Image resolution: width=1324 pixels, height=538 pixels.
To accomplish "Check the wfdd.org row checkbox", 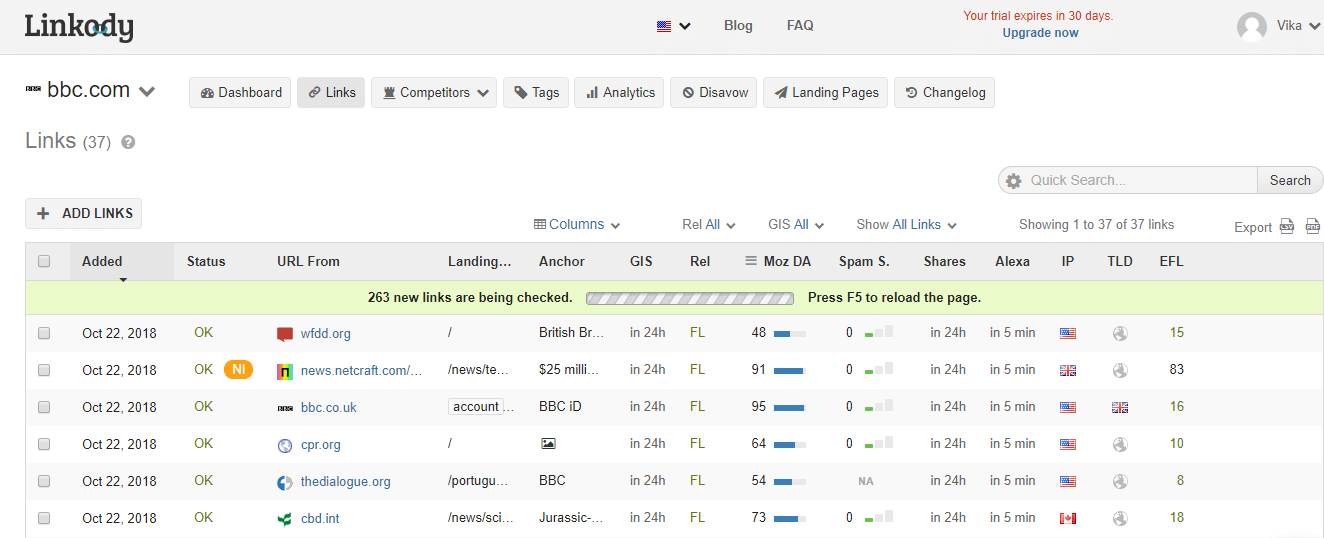I will [44, 333].
